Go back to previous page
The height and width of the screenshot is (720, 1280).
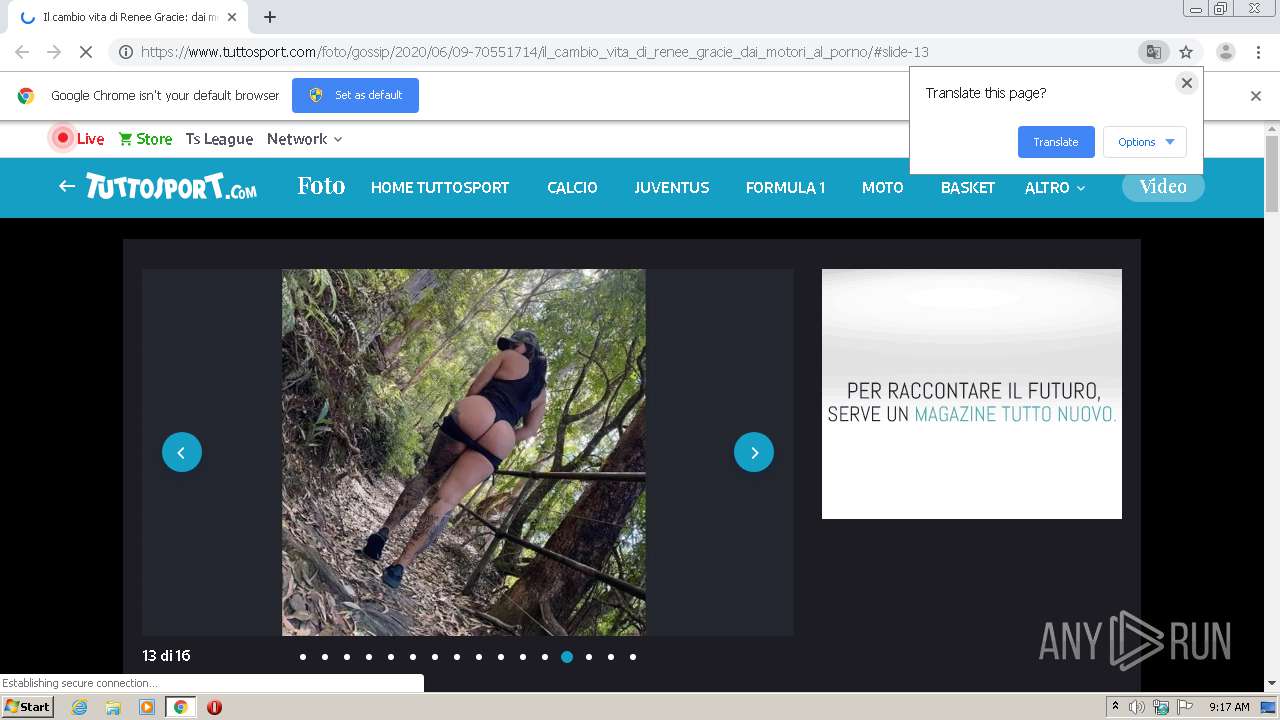(22, 52)
